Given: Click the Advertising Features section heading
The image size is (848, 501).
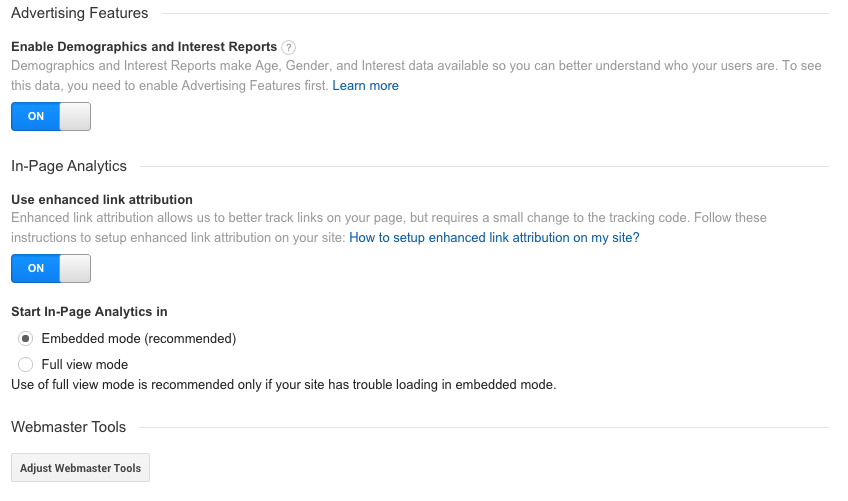Looking at the screenshot, I should click(79, 13).
